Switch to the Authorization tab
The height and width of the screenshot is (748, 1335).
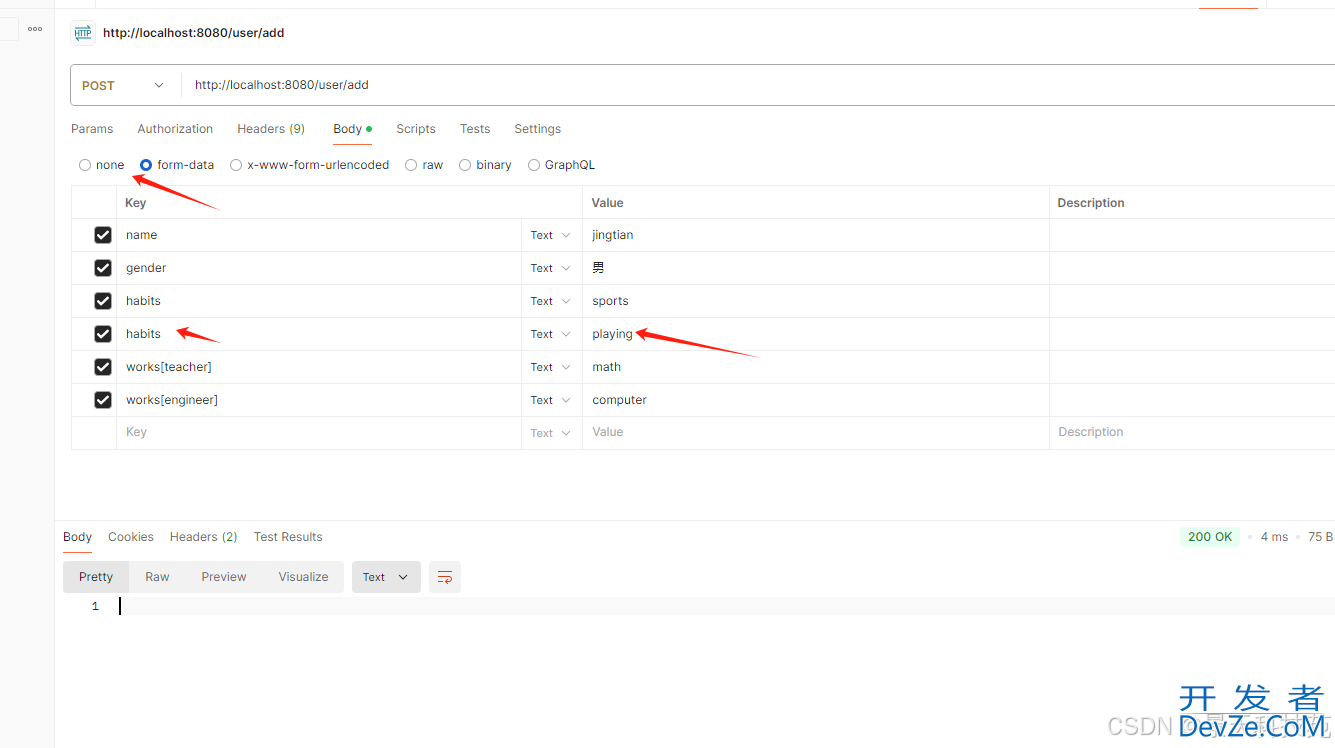tap(175, 129)
